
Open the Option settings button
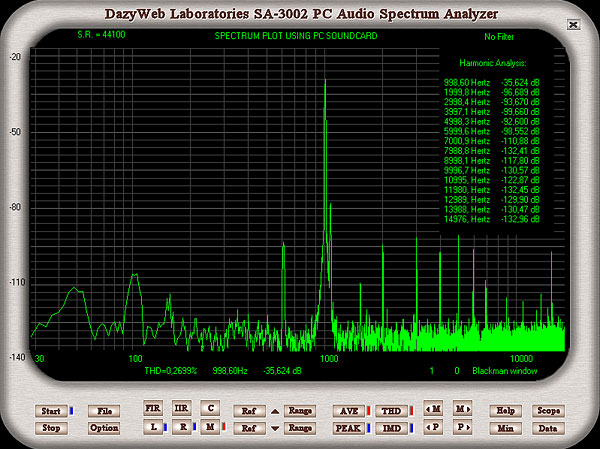(x=103, y=428)
